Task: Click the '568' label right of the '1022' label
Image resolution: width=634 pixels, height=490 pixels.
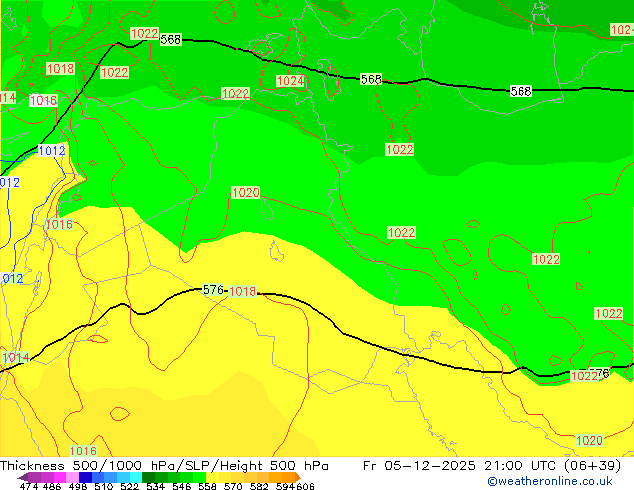Action: coord(171,39)
